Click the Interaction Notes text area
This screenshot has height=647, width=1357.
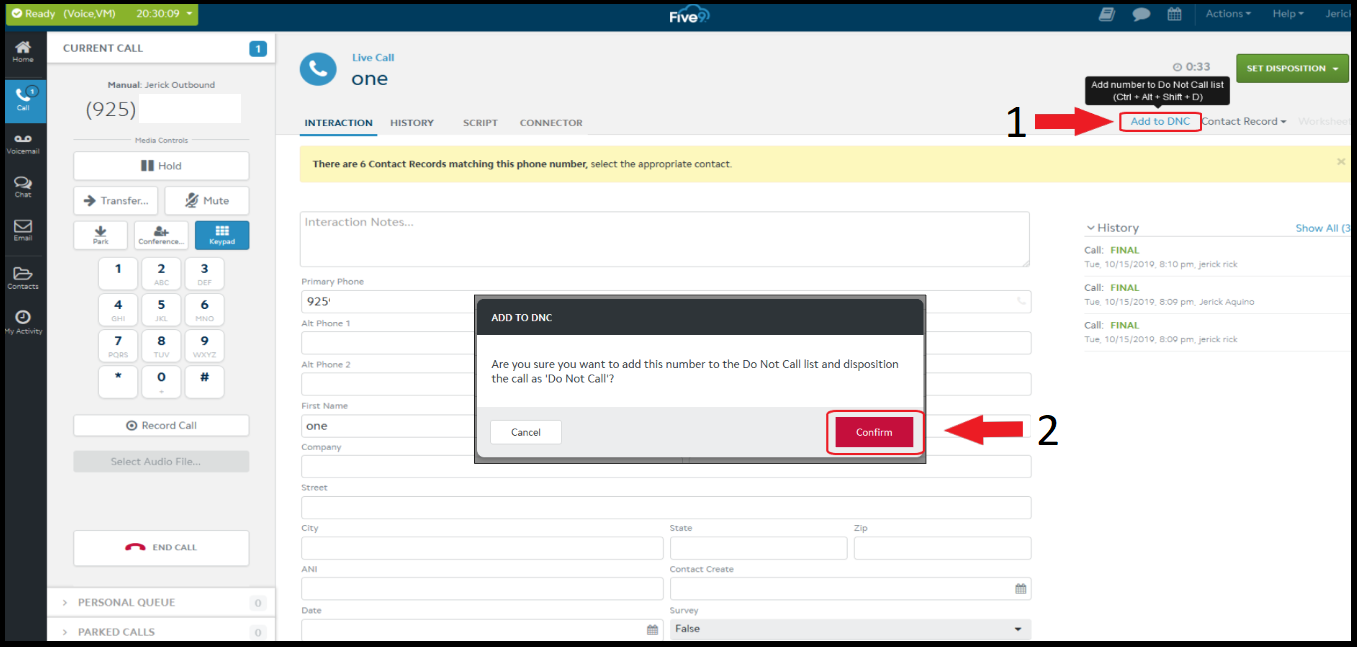(x=664, y=239)
